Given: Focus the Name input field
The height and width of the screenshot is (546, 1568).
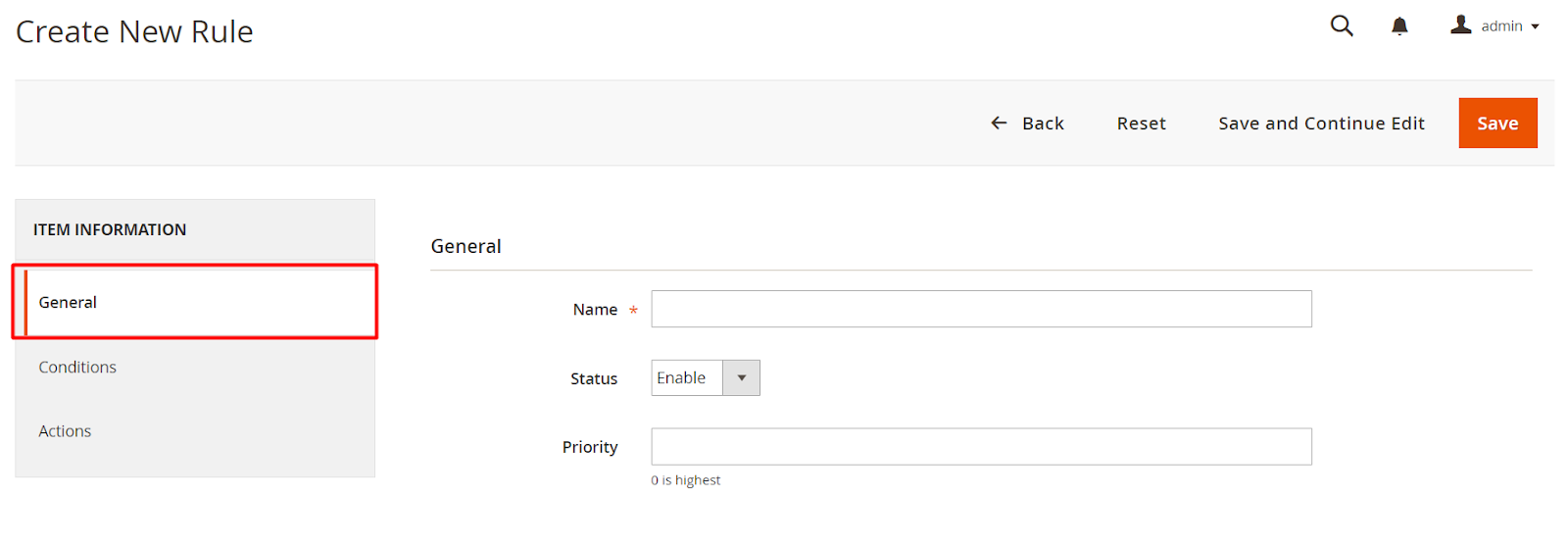Looking at the screenshot, I should 981,309.
